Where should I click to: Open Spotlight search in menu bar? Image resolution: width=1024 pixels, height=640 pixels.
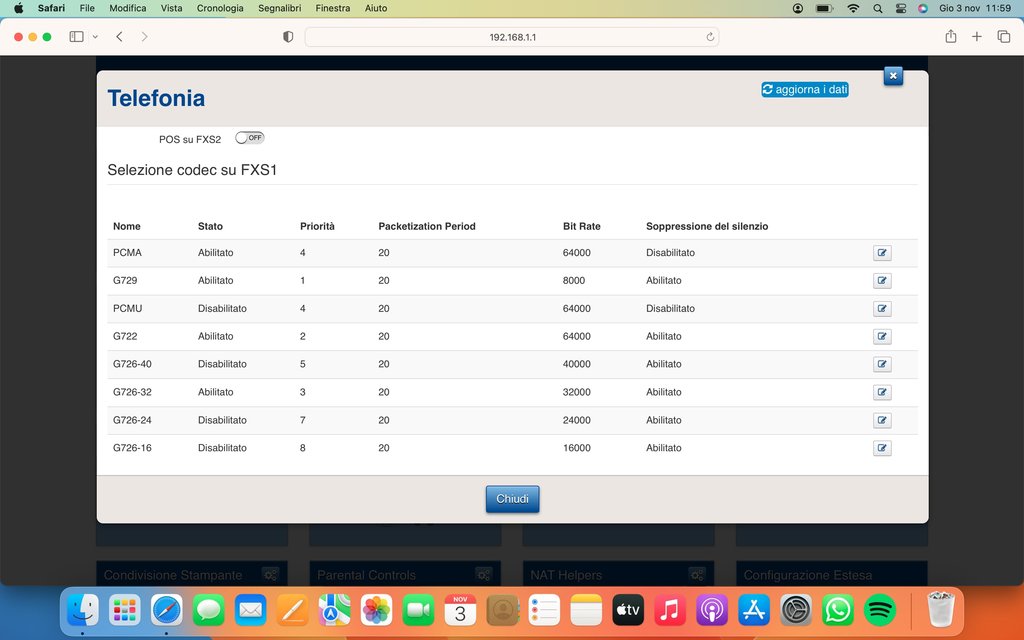tap(878, 8)
